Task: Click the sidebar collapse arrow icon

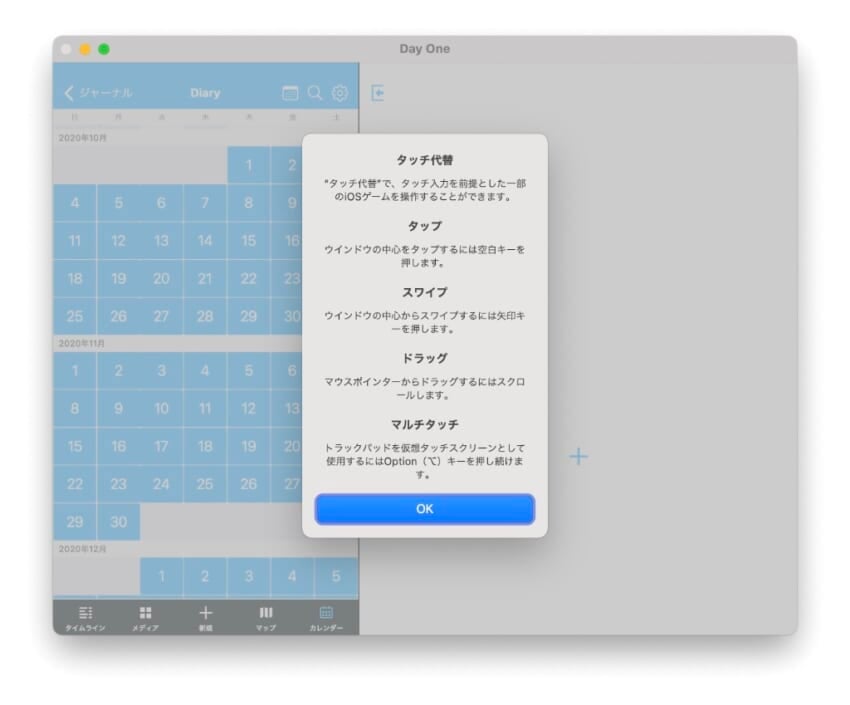Action: pyautogui.click(x=378, y=93)
